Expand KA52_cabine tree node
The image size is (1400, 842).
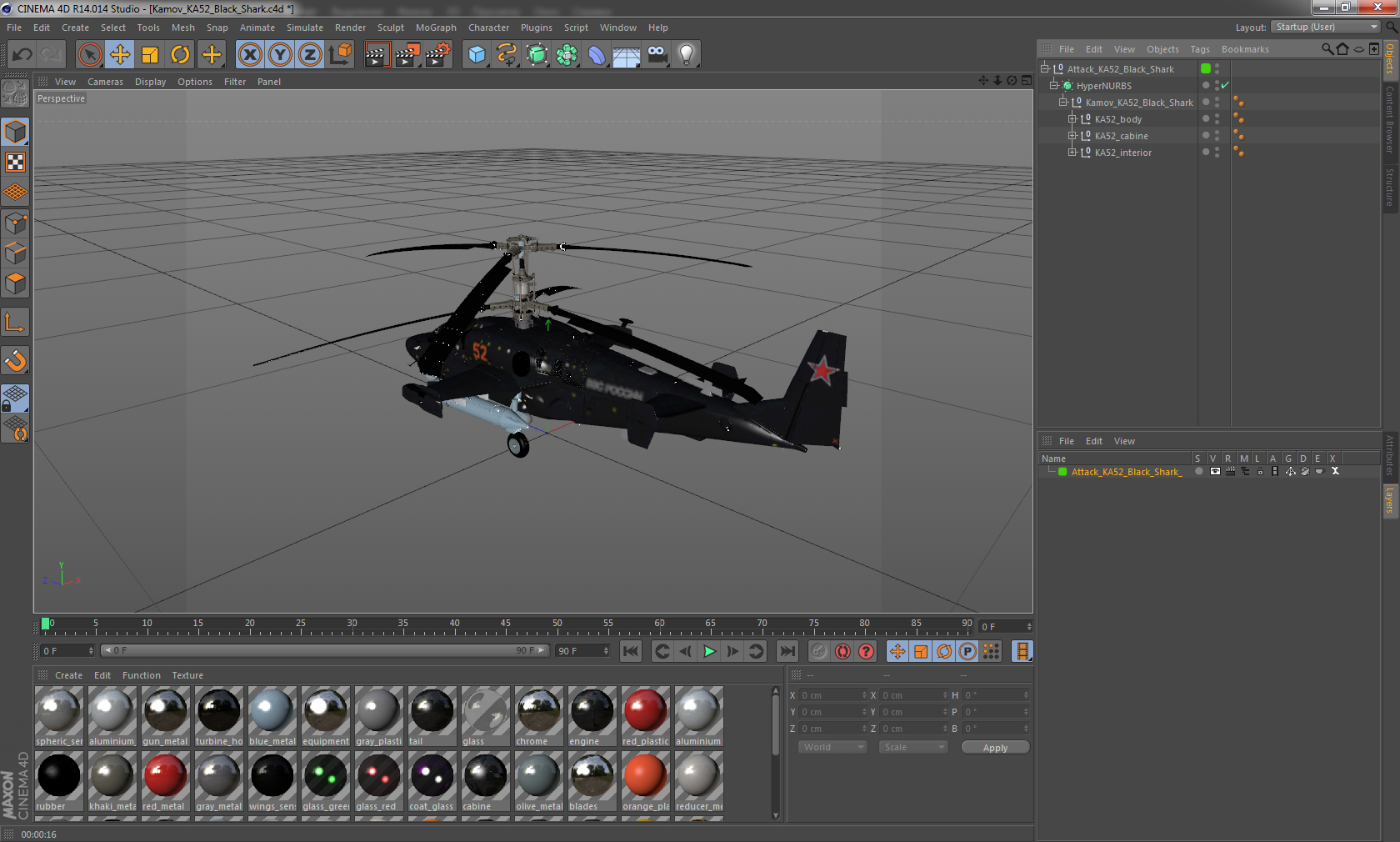pos(1072,136)
